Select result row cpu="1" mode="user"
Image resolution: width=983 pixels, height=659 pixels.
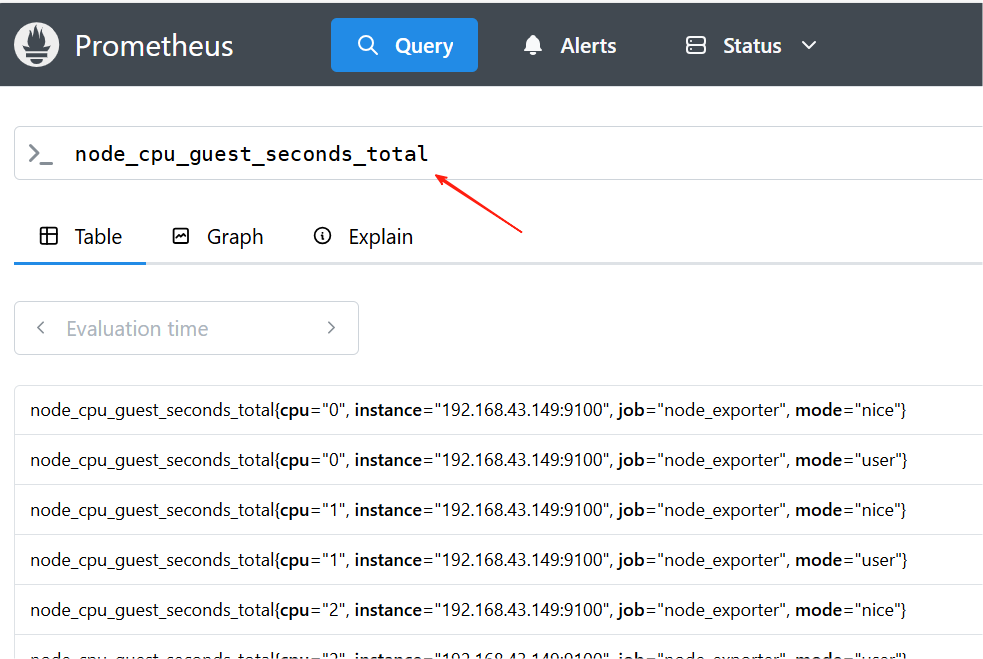tap(498, 560)
